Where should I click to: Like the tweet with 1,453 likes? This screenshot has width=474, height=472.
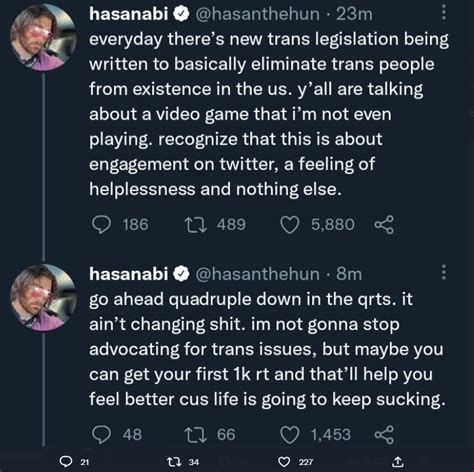pyautogui.click(x=289, y=435)
